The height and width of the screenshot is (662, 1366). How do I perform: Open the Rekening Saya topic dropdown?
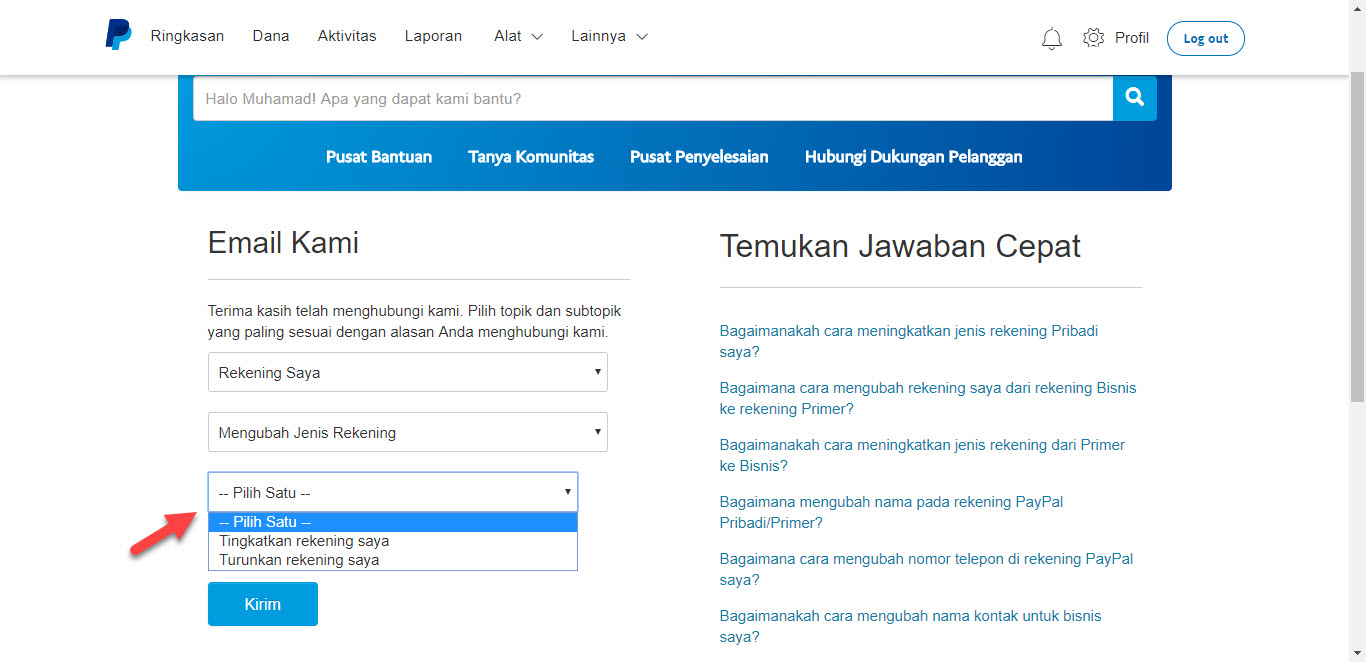[407, 371]
